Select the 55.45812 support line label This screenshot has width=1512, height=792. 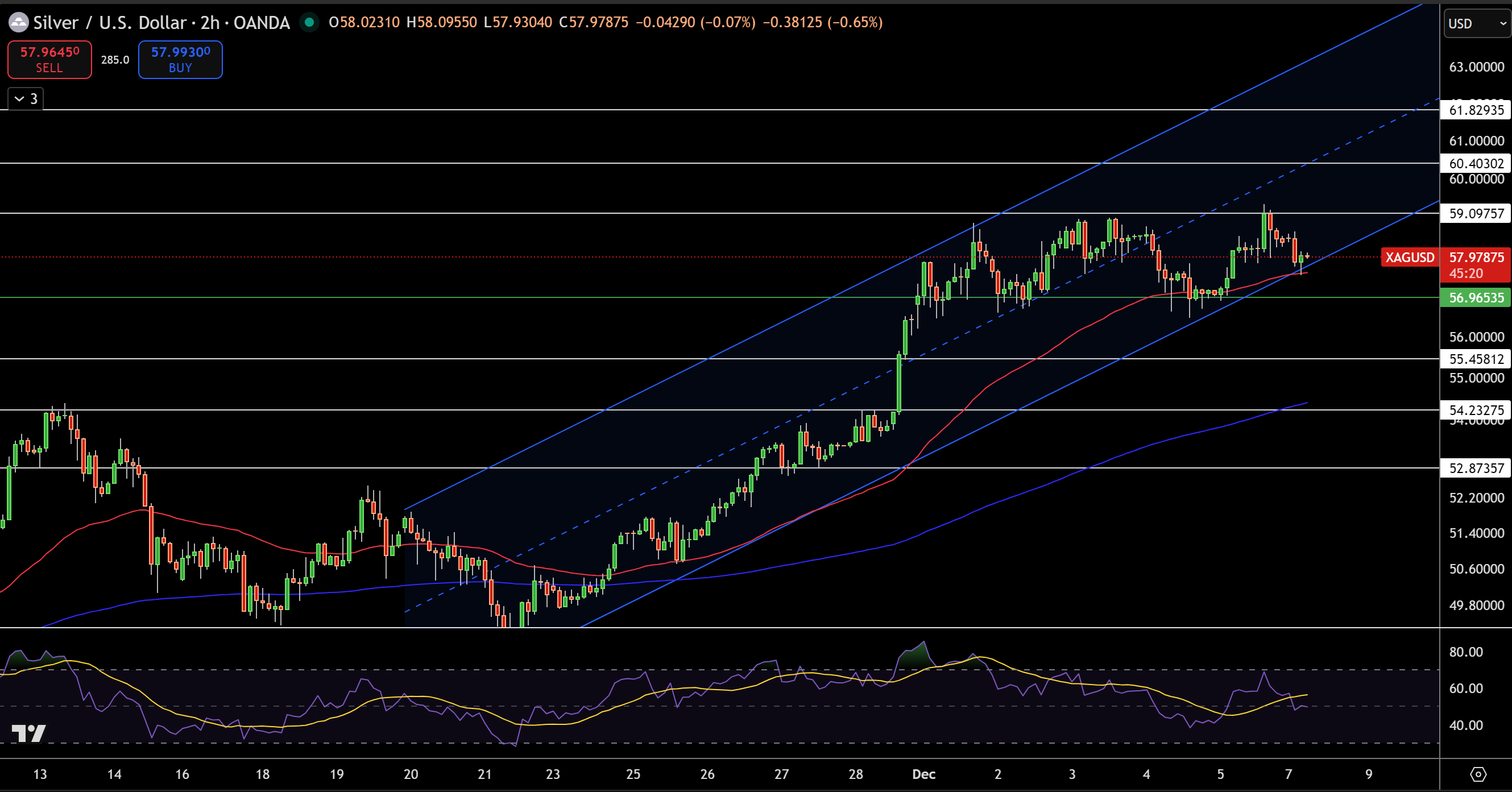click(1476, 359)
